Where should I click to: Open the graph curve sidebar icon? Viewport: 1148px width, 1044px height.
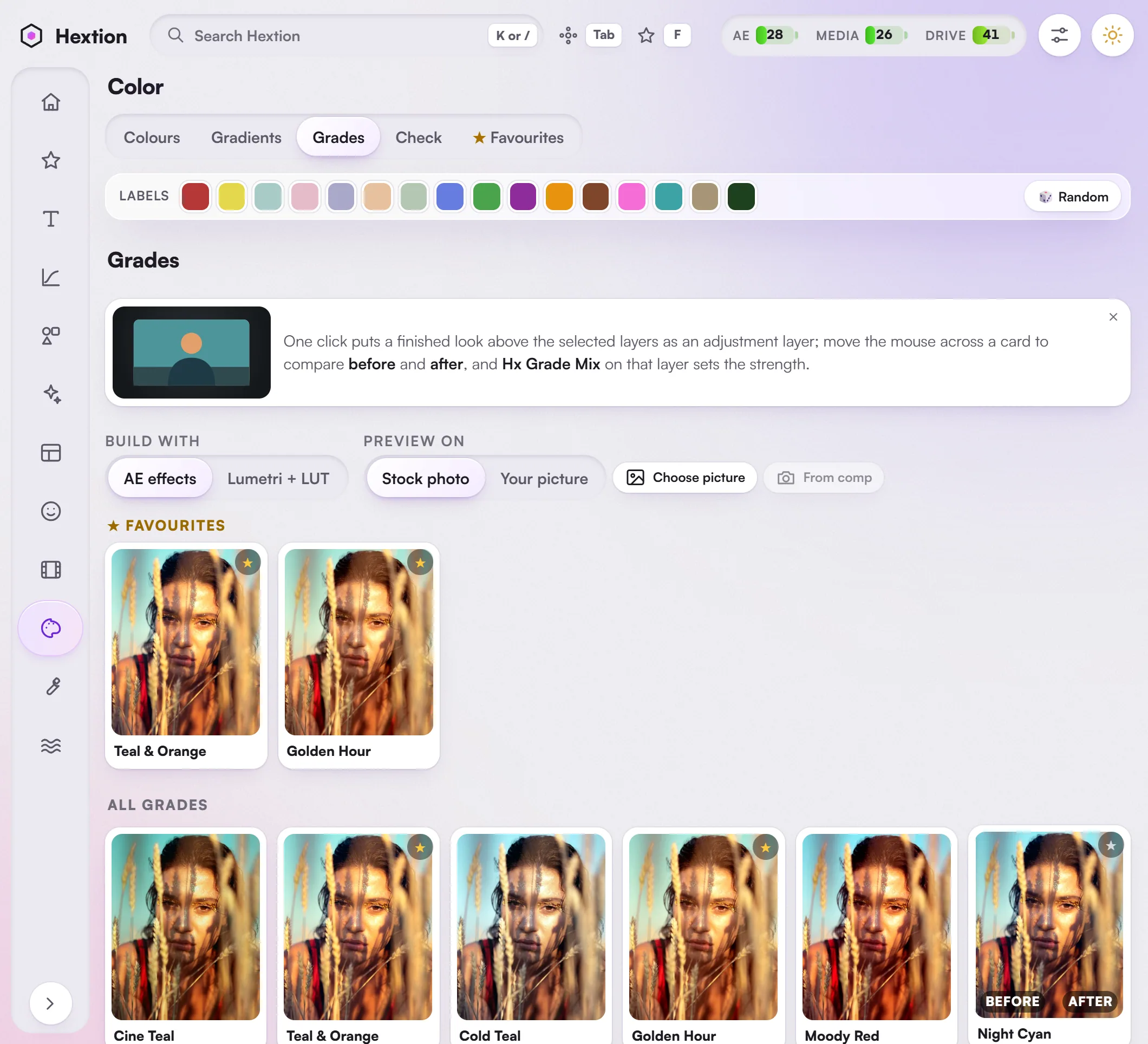pyautogui.click(x=51, y=277)
